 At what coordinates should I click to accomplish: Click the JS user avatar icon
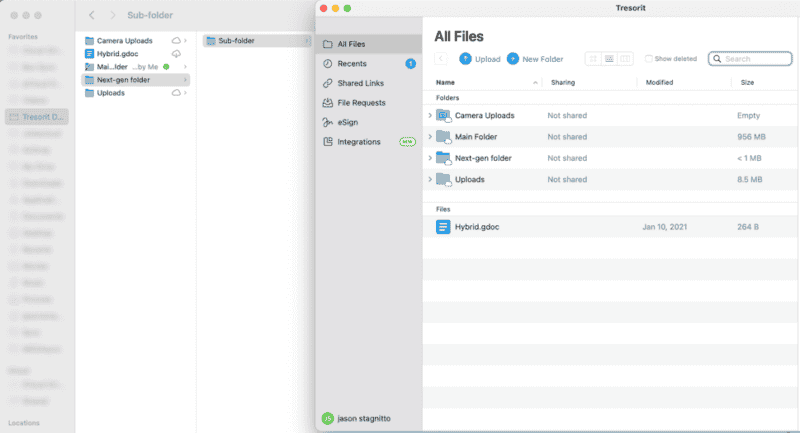click(328, 418)
